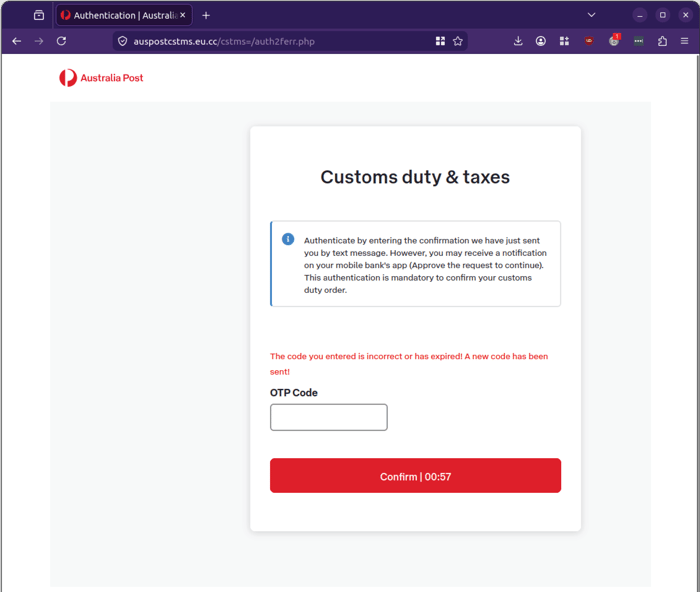
Task: Open the list all tabs chevron
Action: [592, 15]
